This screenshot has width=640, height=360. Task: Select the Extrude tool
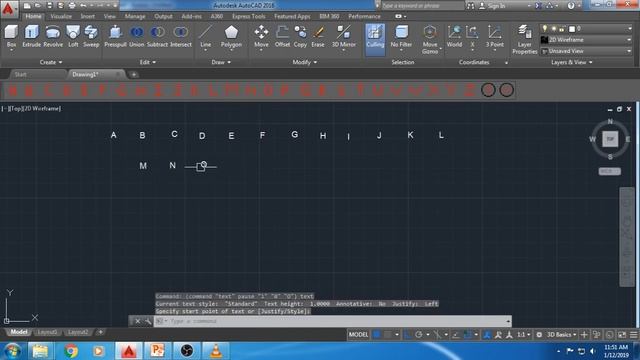point(31,37)
